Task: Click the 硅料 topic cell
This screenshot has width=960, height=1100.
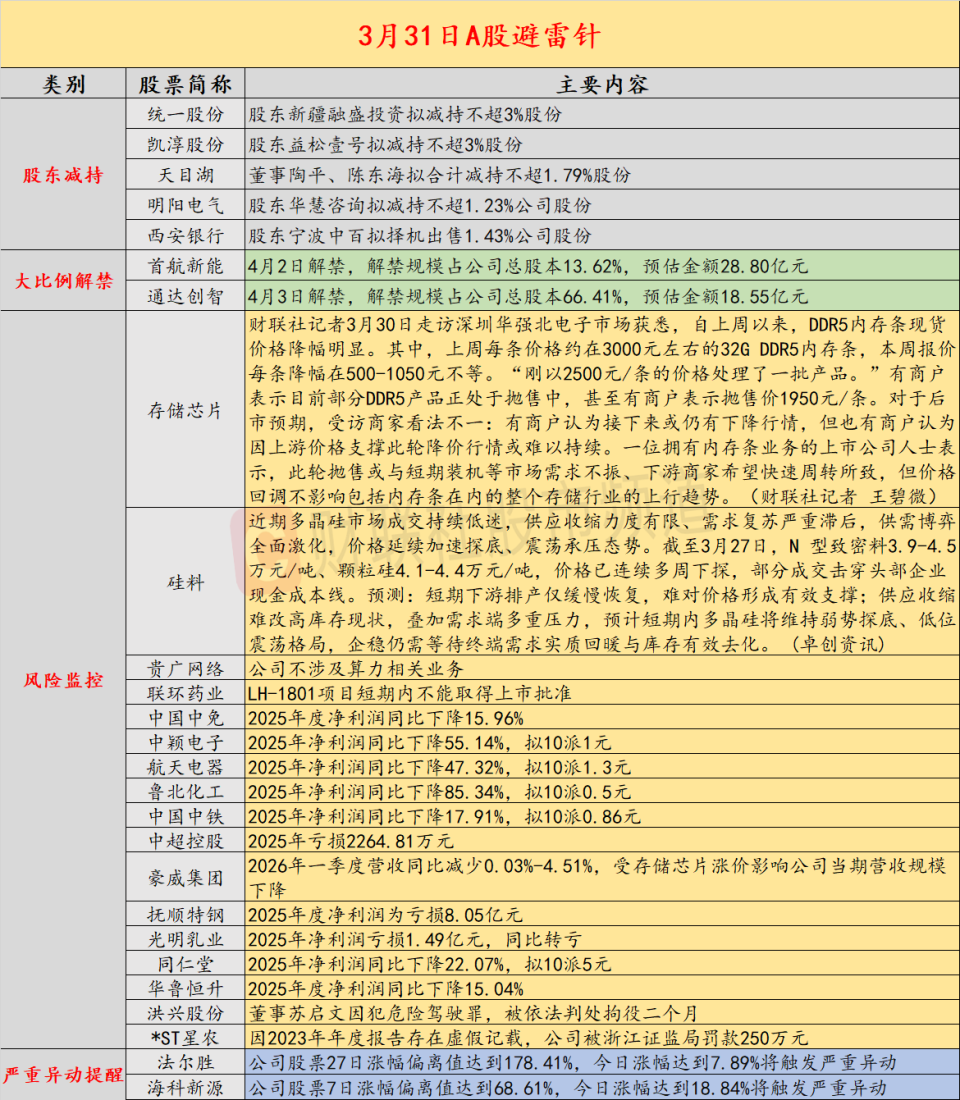Action: pos(185,582)
